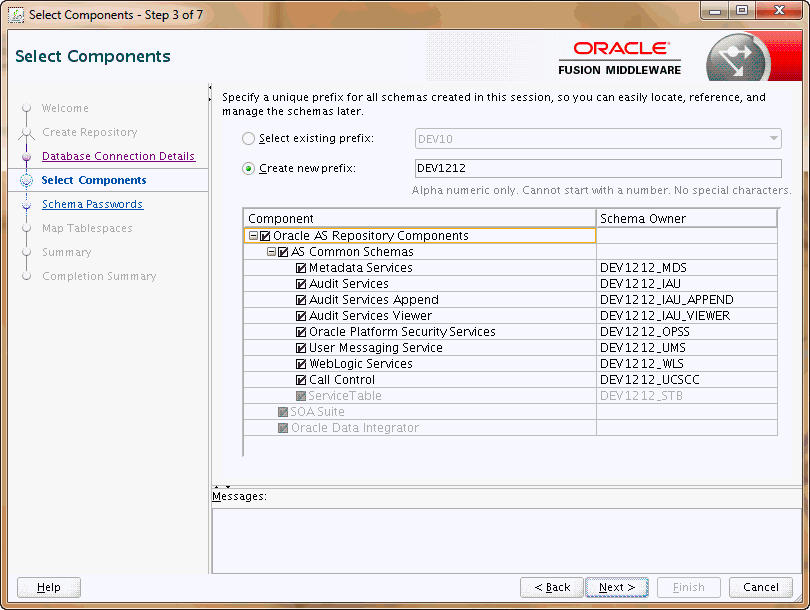This screenshot has width=810, height=610.
Task: Toggle the Audit Services checkbox
Action: tap(301, 284)
